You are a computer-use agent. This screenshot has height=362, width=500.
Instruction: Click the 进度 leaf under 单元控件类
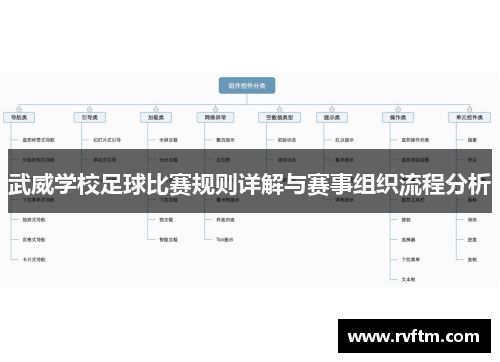click(x=472, y=240)
